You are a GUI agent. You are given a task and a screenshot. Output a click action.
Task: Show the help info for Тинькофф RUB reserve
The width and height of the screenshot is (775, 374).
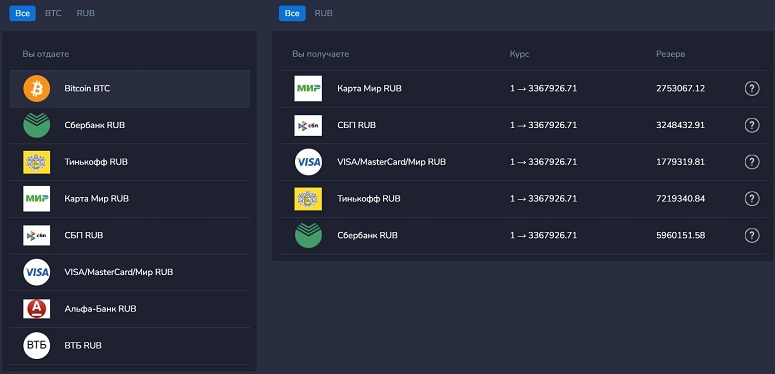point(752,199)
